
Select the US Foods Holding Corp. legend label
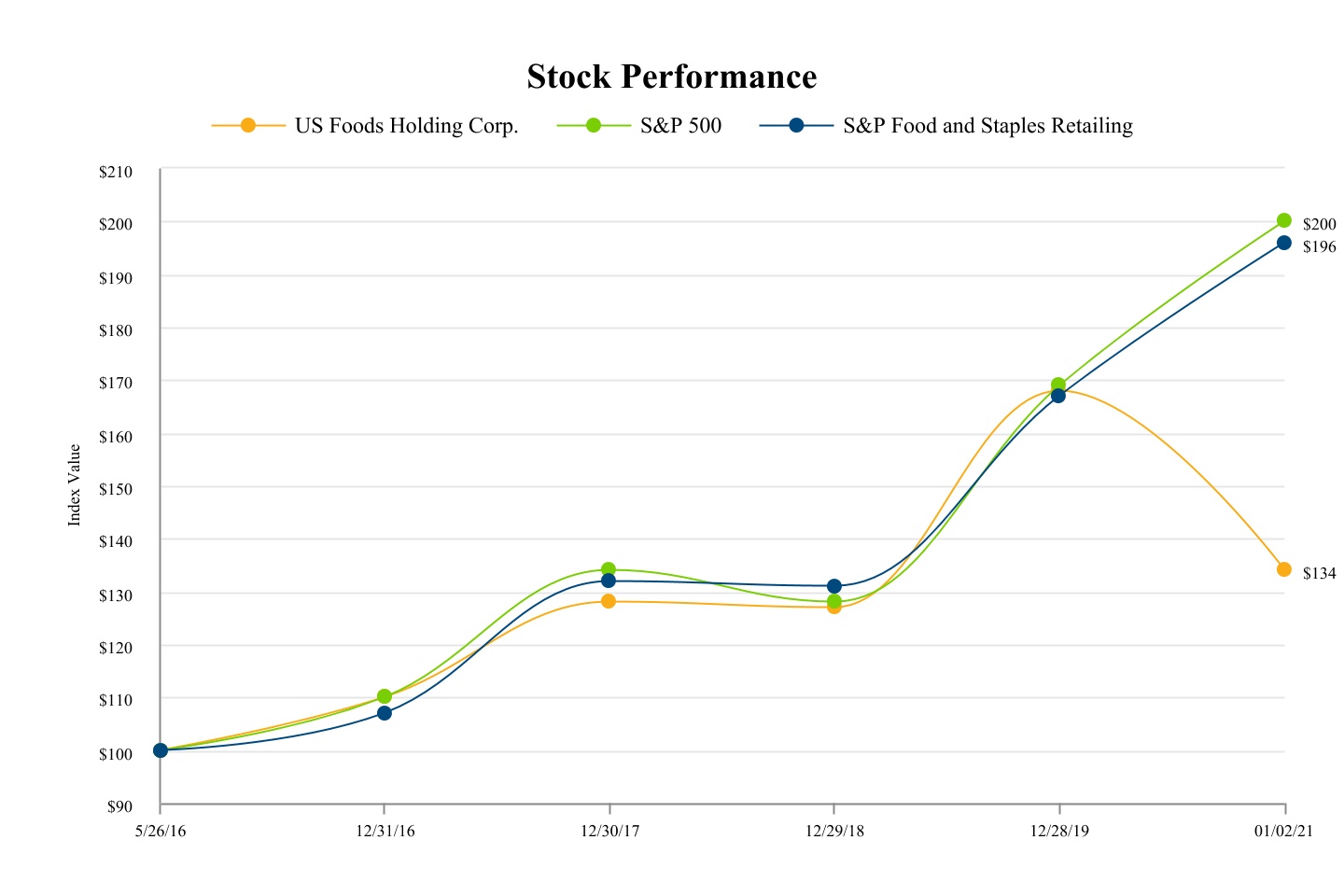point(406,126)
